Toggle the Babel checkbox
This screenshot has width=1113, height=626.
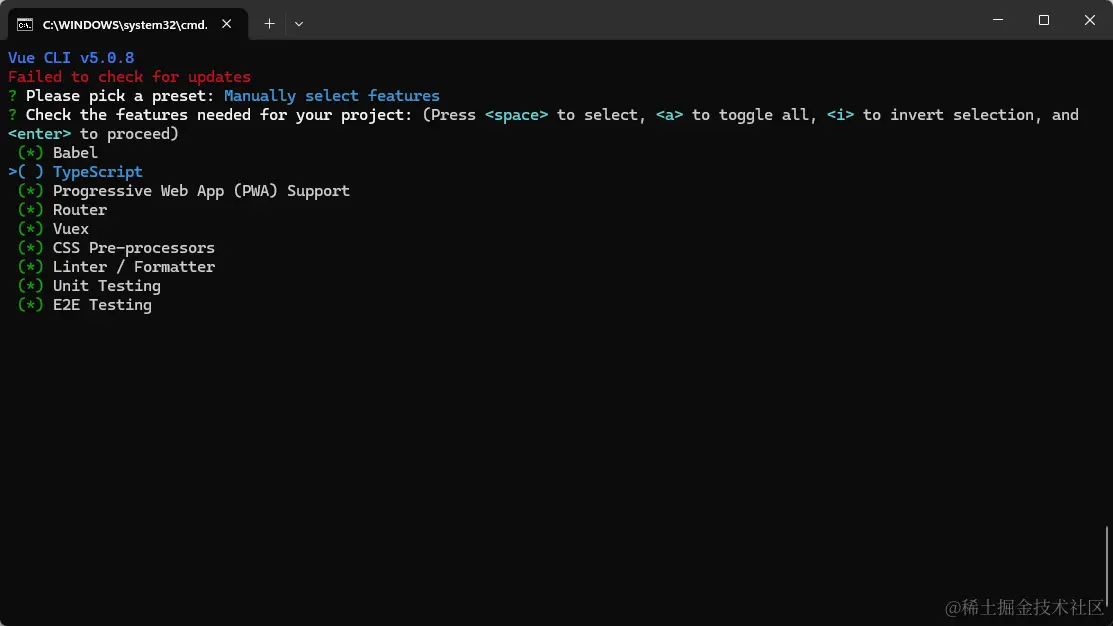31,153
